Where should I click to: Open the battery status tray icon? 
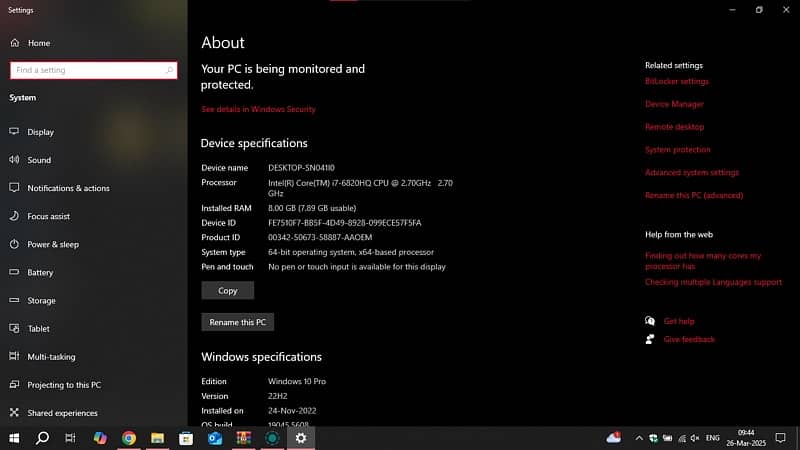pos(667,438)
